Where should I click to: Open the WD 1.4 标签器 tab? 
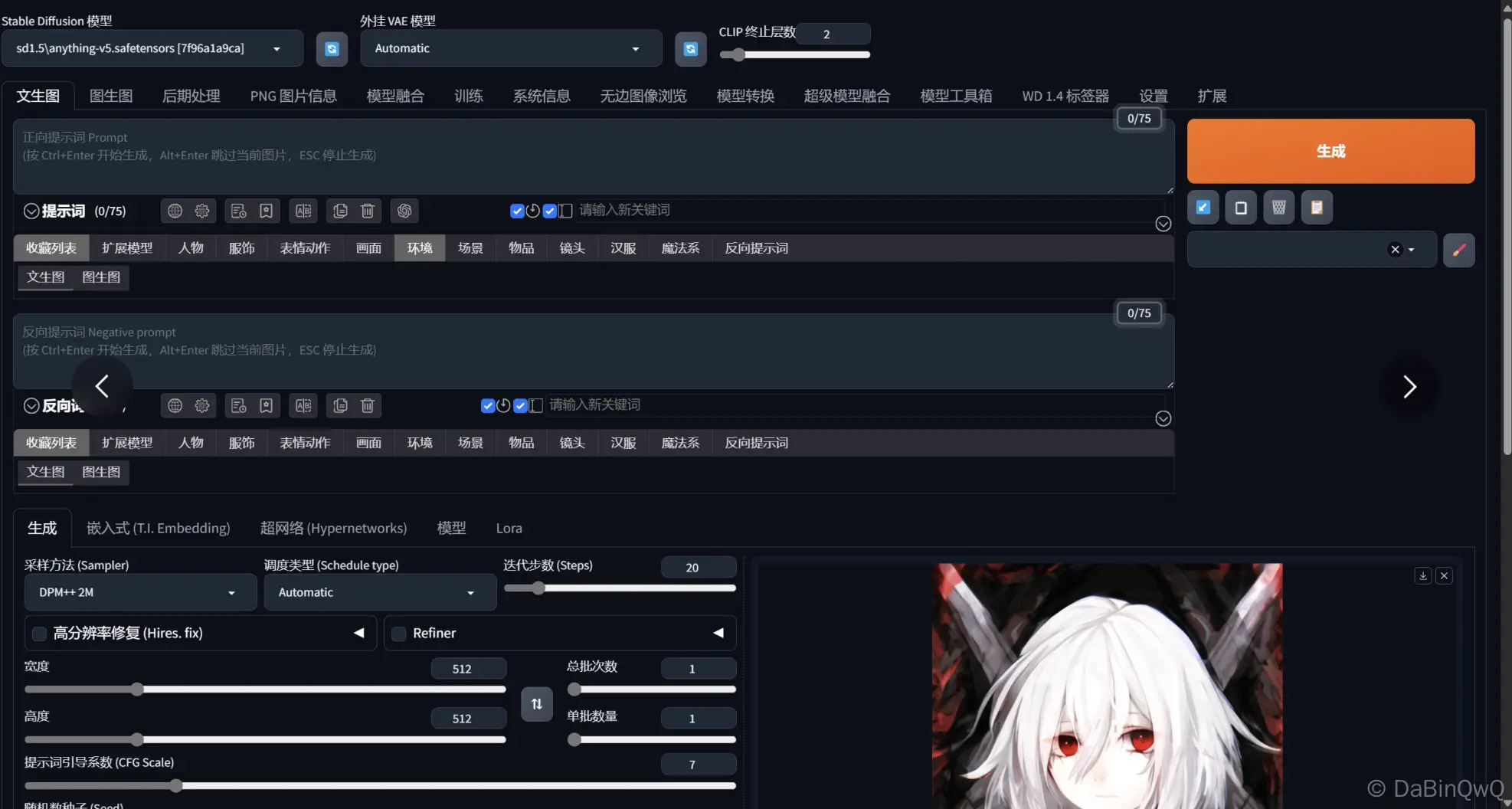tap(1065, 96)
